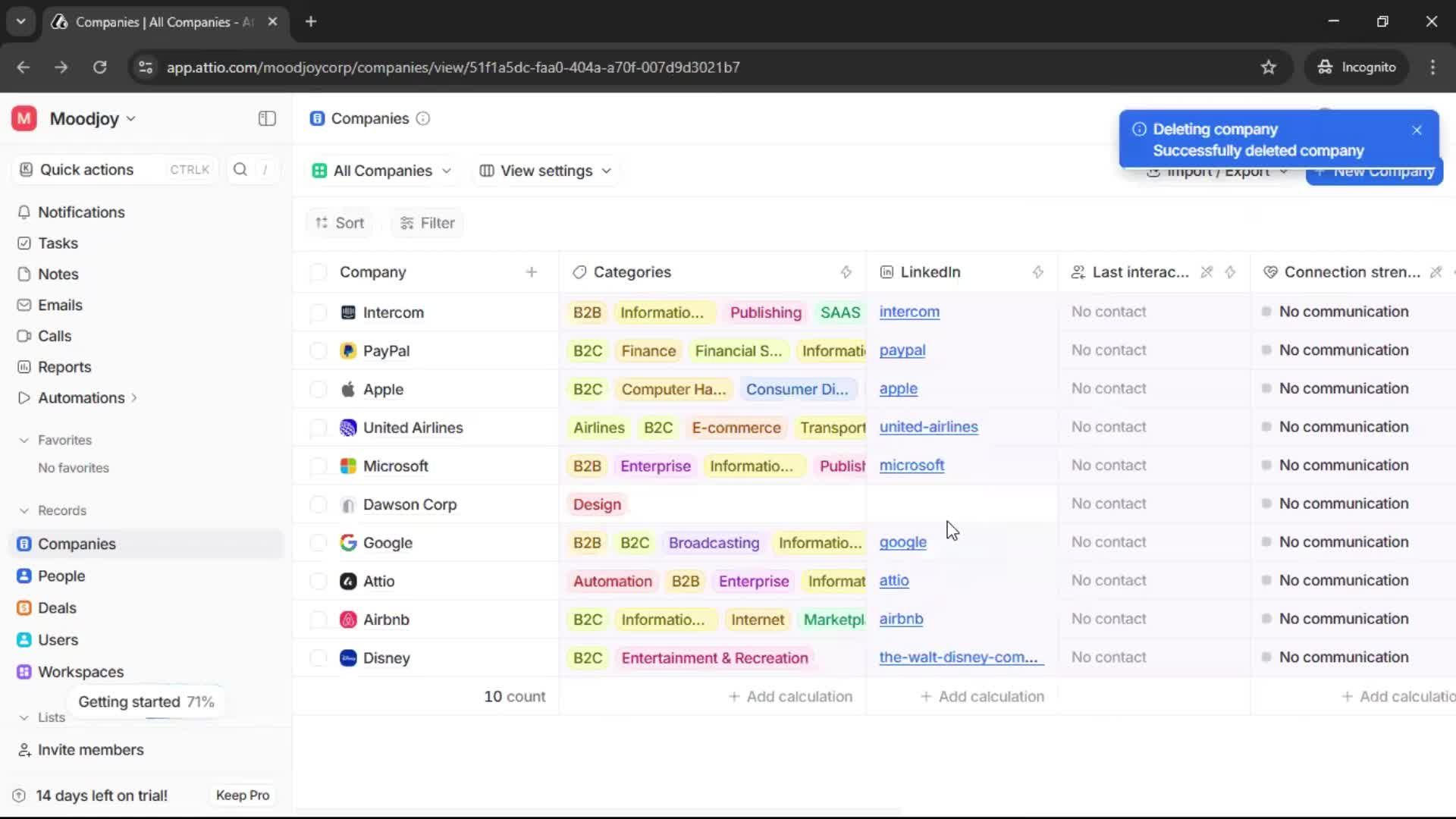
Task: Click the enrichment bolt icon in Categories header
Action: point(846,272)
